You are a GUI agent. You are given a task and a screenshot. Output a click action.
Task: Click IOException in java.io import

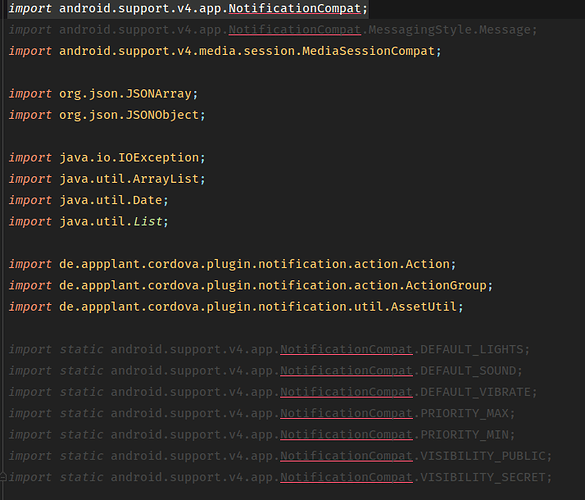coord(159,157)
